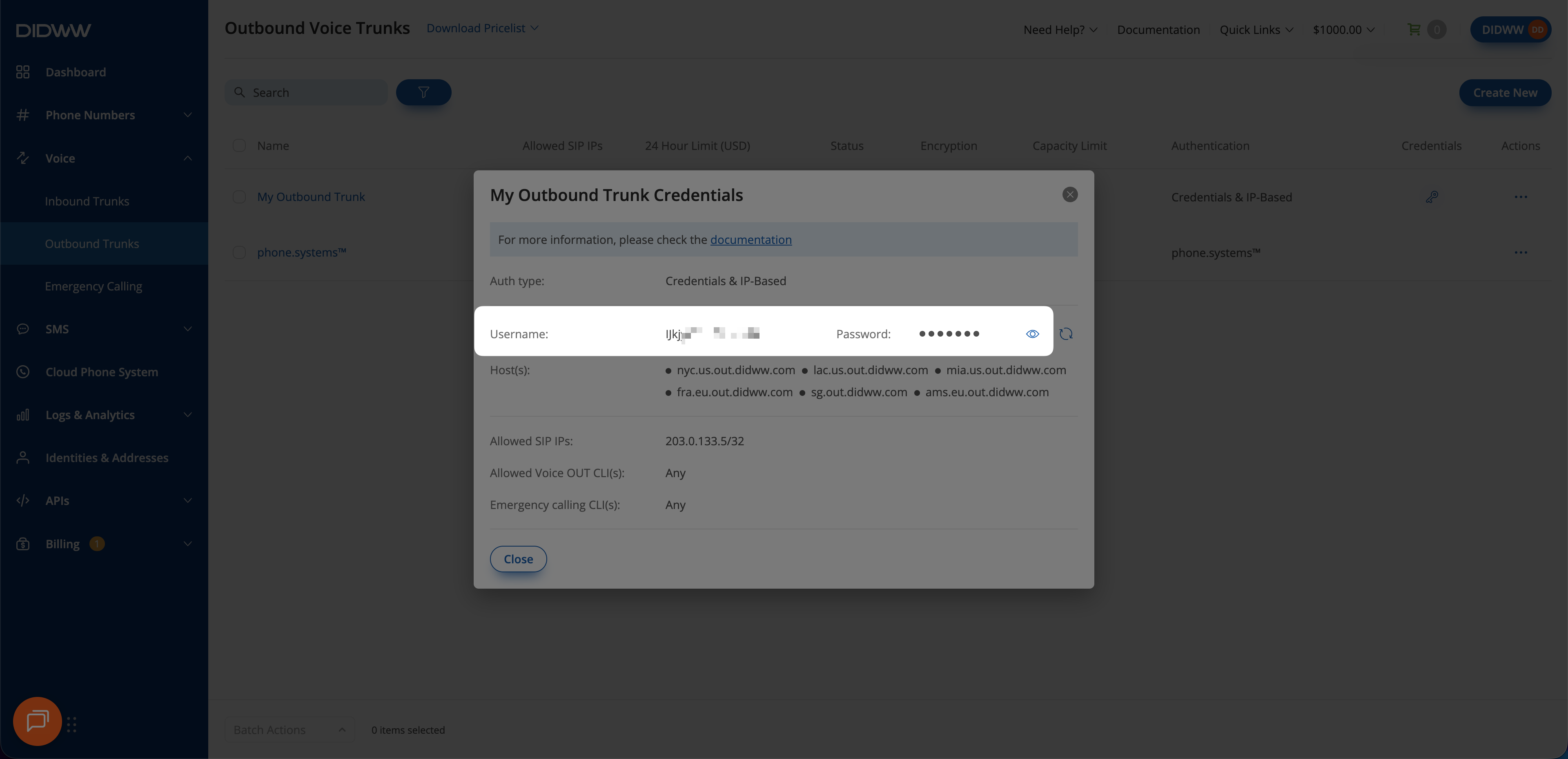Open the Need Help? dropdown
Screen dimensions: 1568x759
1060,29
